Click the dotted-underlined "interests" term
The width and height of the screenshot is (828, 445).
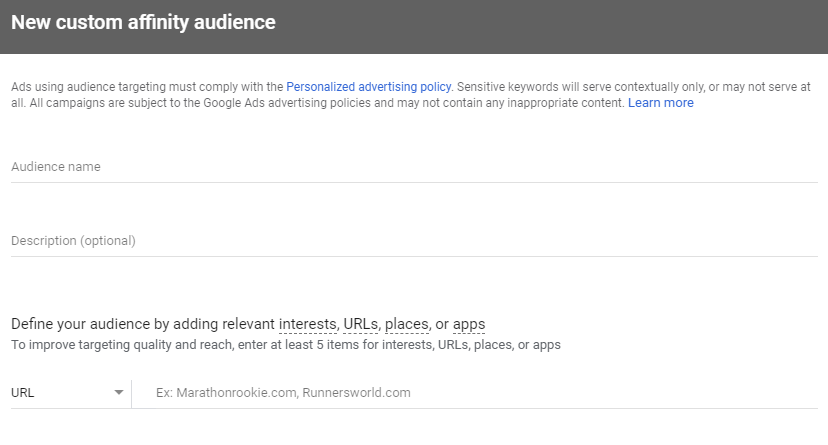[x=308, y=325]
